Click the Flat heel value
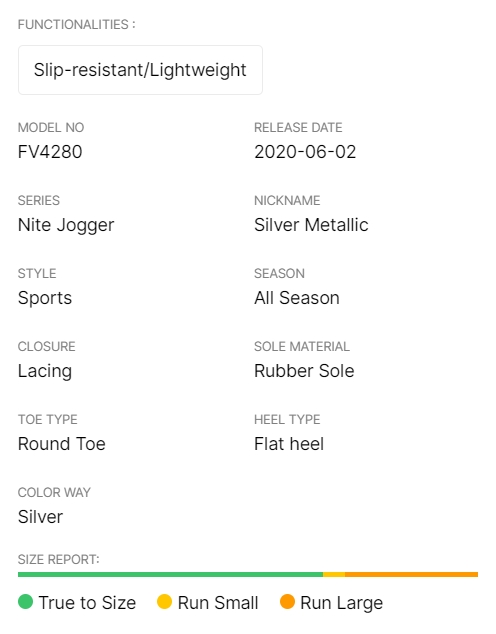Image resolution: width=496 pixels, height=634 pixels. [289, 444]
